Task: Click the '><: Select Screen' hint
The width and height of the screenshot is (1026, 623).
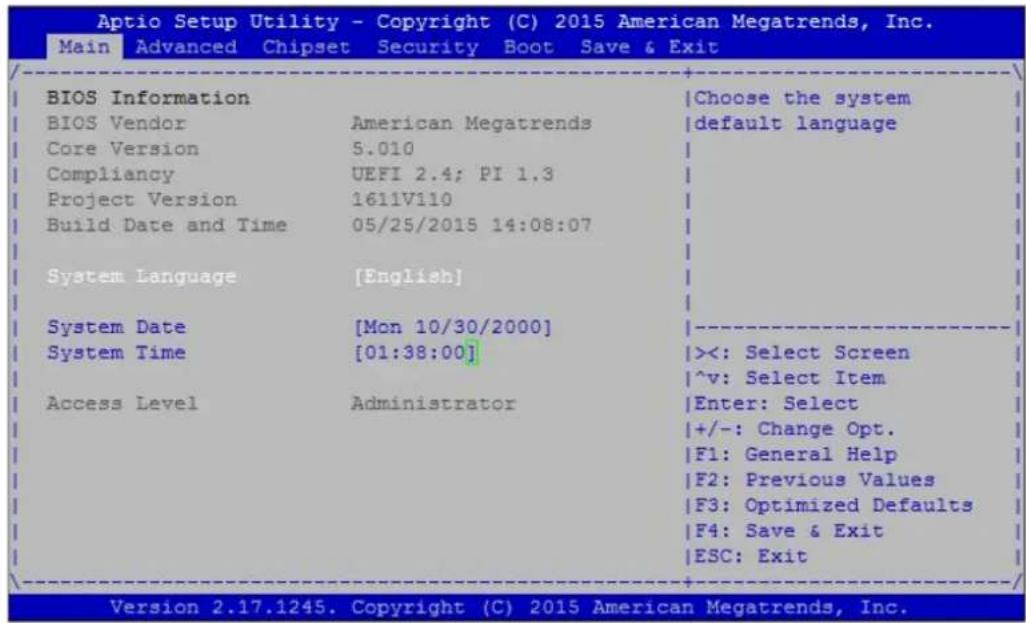Action: point(802,353)
